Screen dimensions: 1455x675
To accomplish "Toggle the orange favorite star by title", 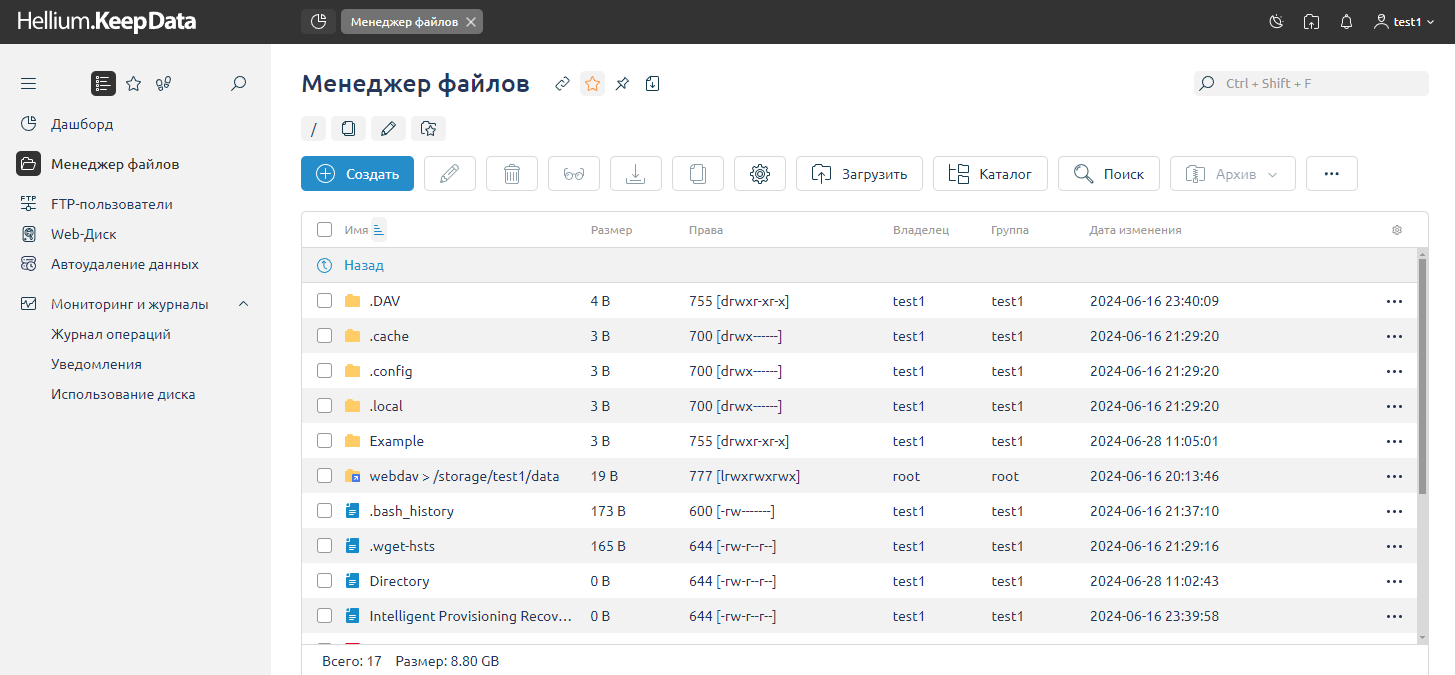I will tap(592, 84).
